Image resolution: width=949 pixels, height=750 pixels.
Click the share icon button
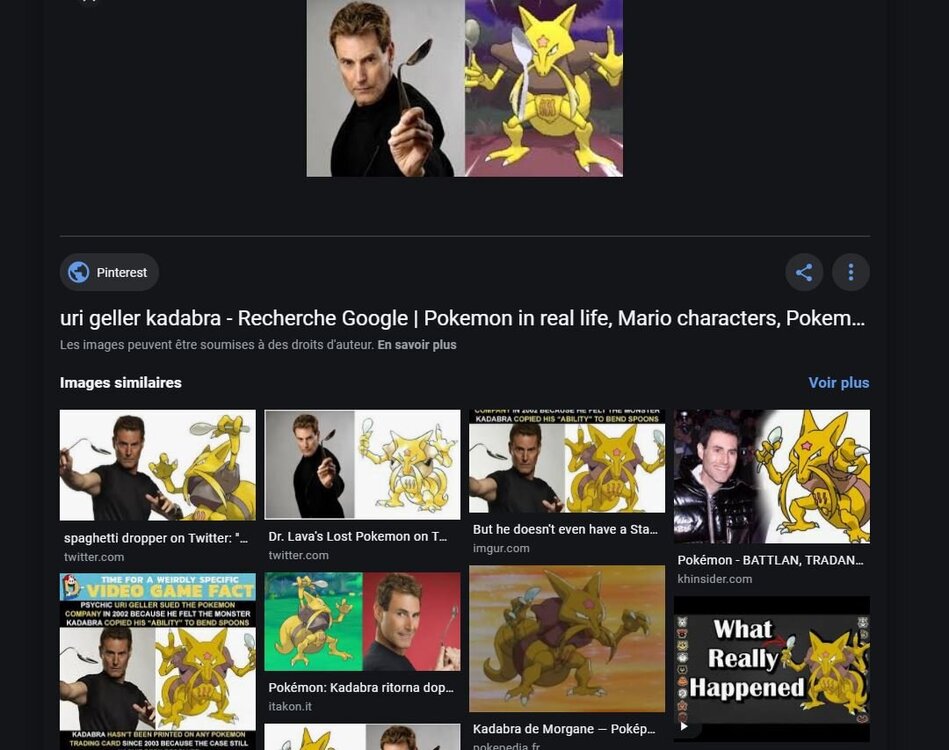coord(804,272)
